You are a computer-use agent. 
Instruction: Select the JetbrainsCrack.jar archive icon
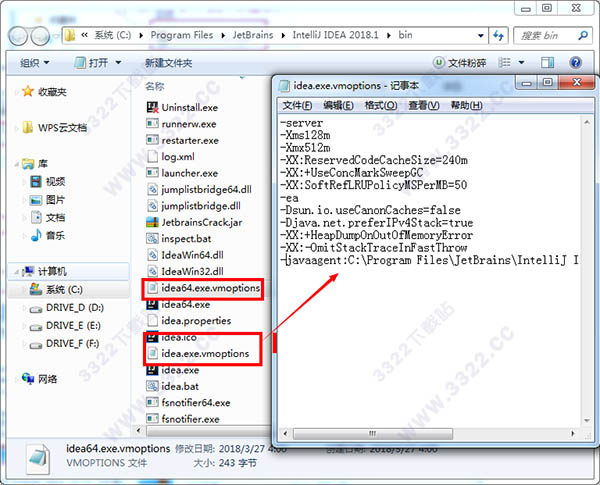(x=152, y=222)
